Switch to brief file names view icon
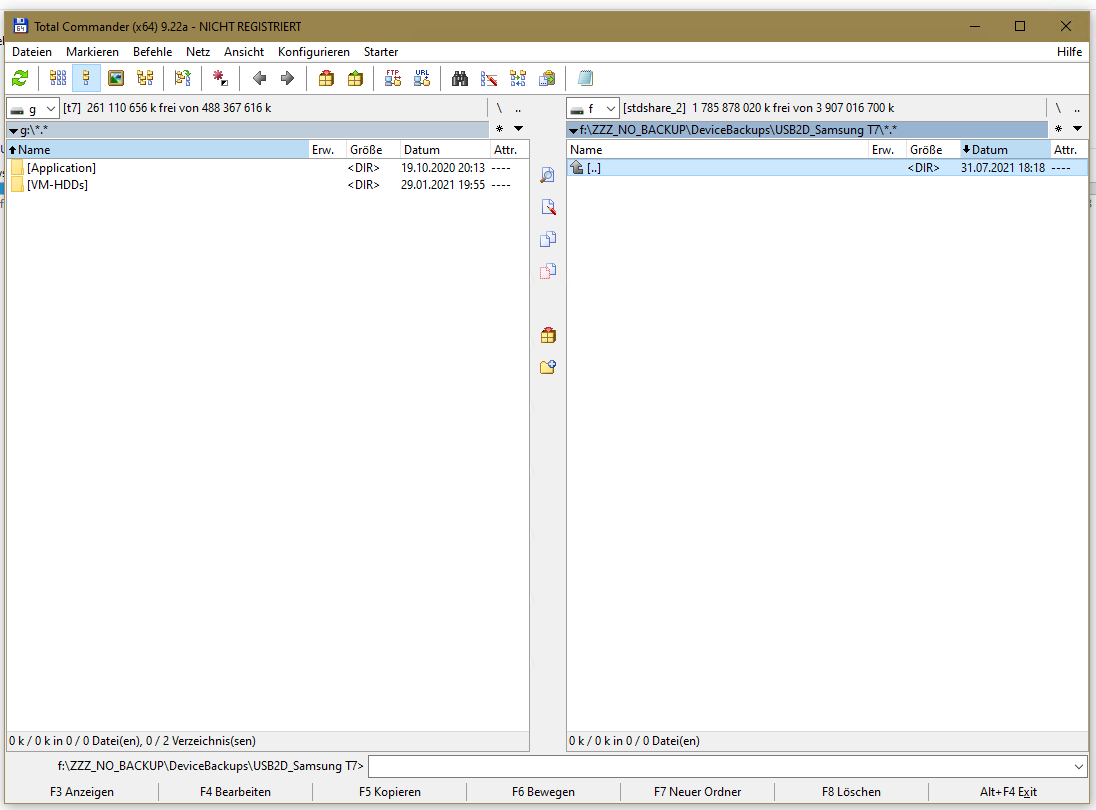1096x810 pixels. click(58, 78)
